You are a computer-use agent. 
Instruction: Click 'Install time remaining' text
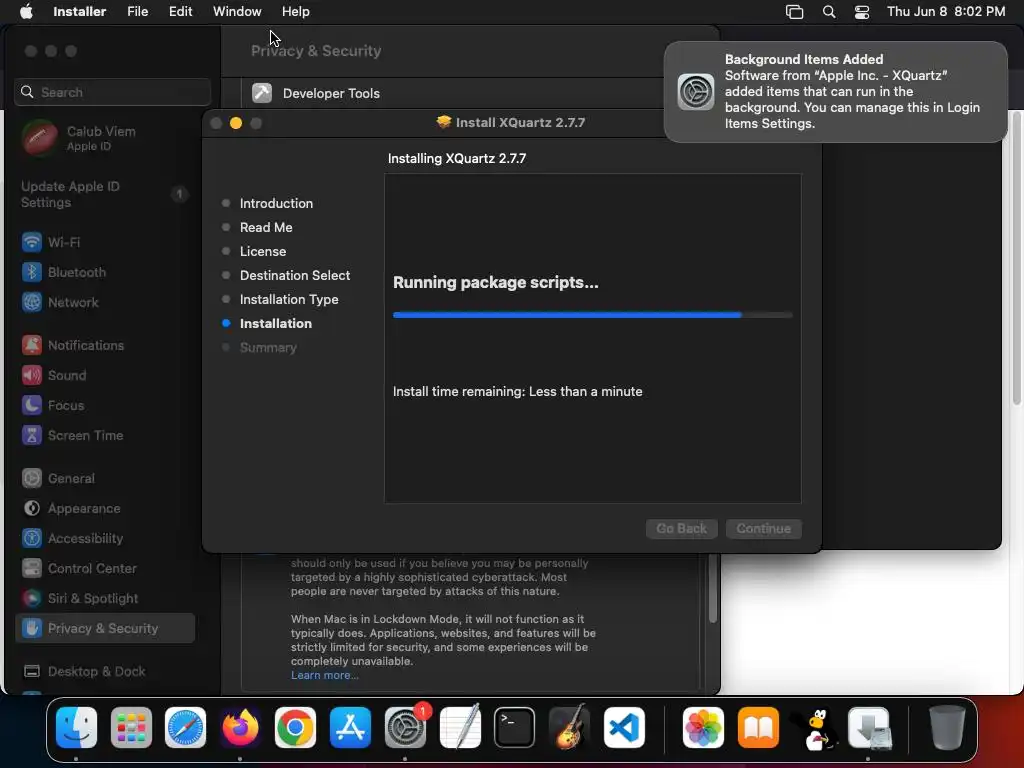pos(517,391)
